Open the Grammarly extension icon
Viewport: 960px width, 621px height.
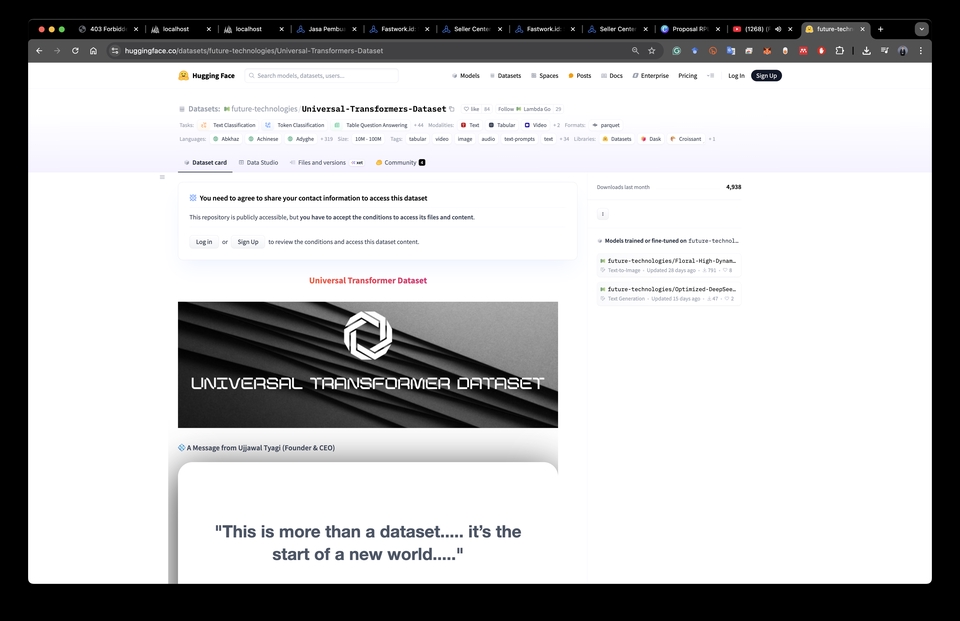(x=677, y=51)
